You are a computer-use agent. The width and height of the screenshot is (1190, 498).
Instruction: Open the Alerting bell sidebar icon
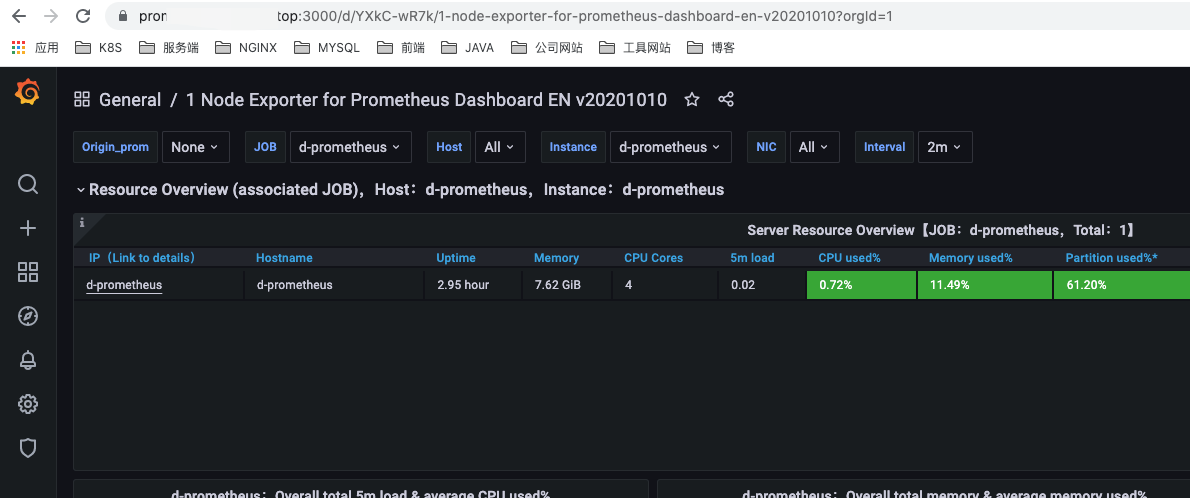coord(28,361)
